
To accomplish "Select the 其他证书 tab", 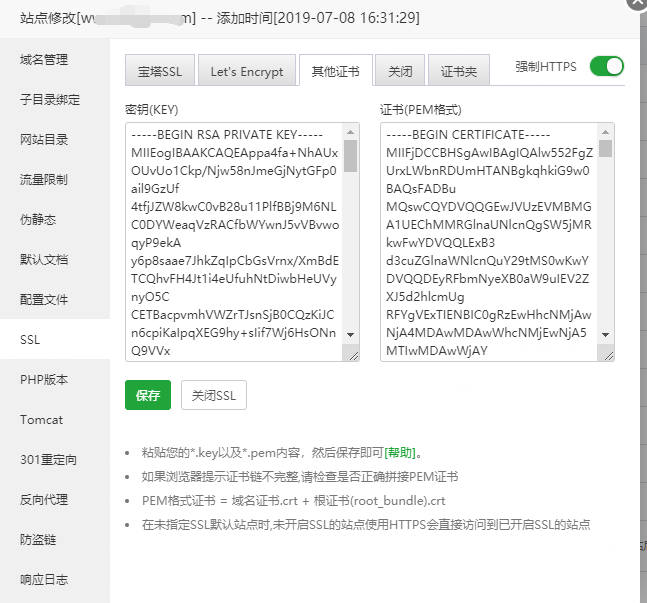I will (336, 72).
